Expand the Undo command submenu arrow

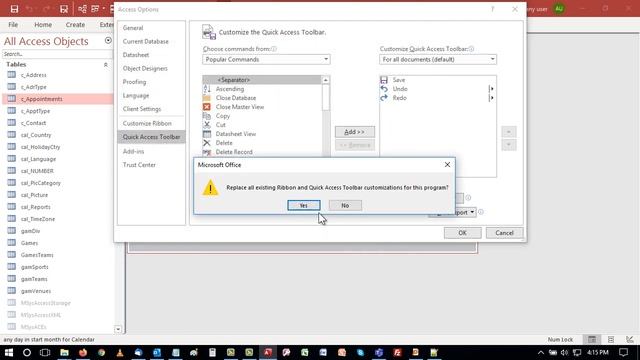(x=491, y=89)
